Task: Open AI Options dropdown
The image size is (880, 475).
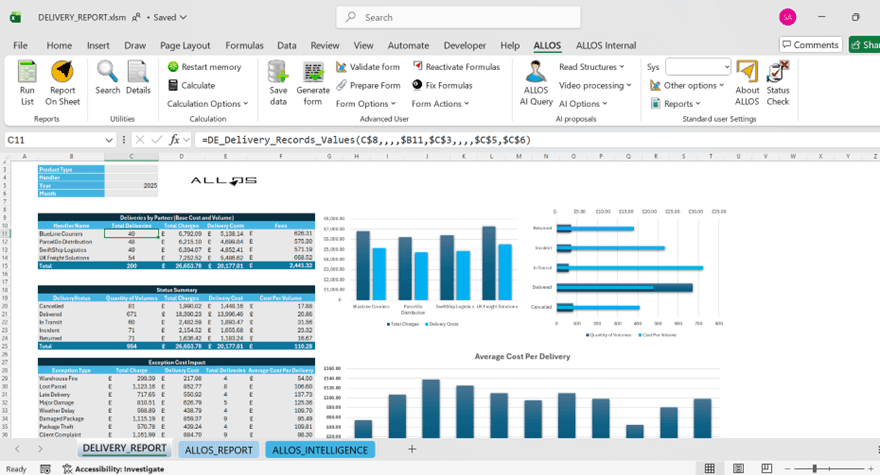Action: click(x=583, y=104)
